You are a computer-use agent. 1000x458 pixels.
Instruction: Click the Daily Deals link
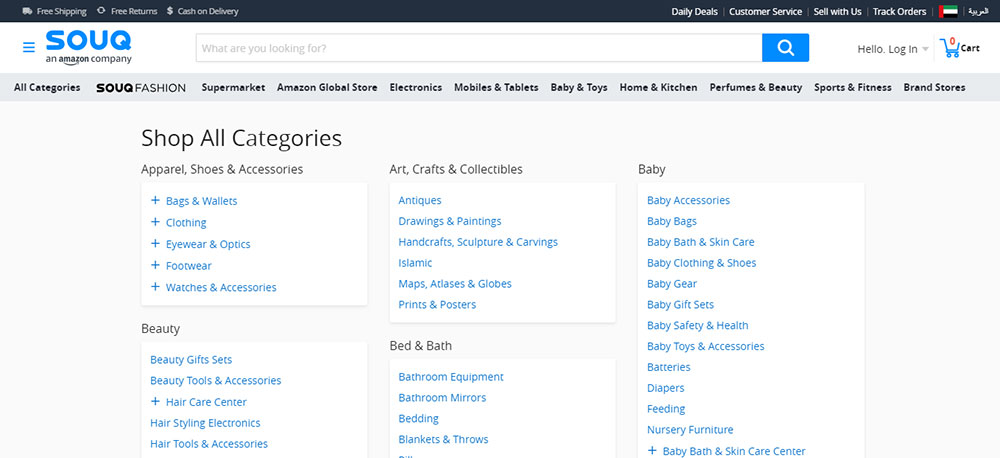tap(695, 11)
